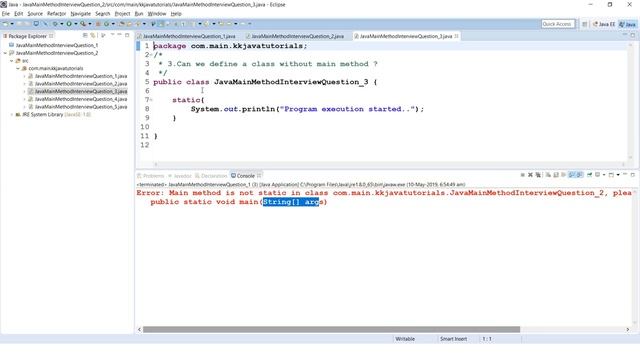
Task: Toggle Show Console on Standard Error
Action: (580, 175)
